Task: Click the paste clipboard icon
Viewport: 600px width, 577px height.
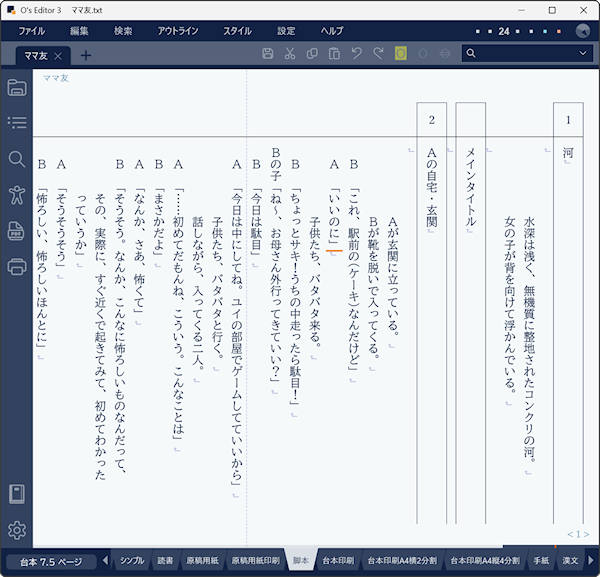Action: click(334, 54)
